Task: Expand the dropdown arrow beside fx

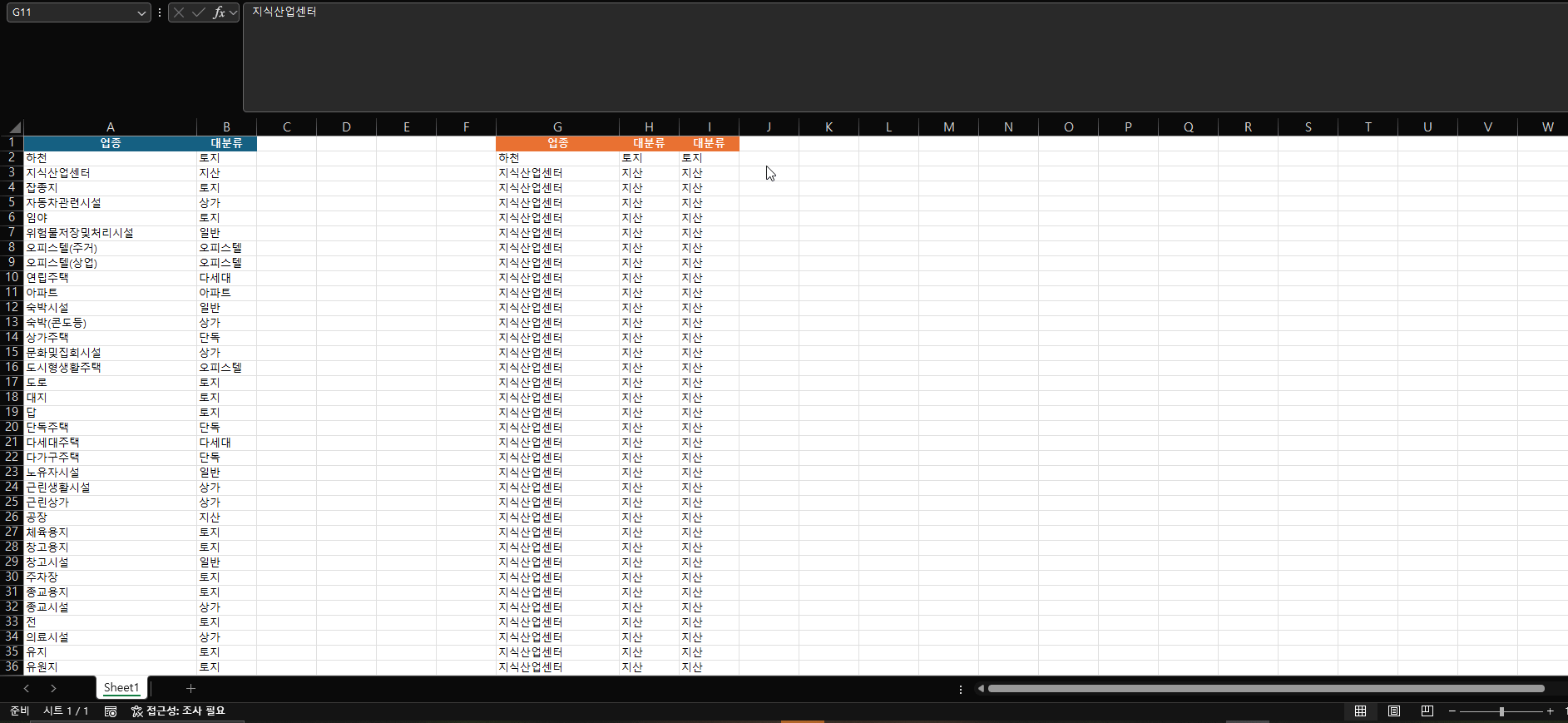Action: tap(234, 12)
